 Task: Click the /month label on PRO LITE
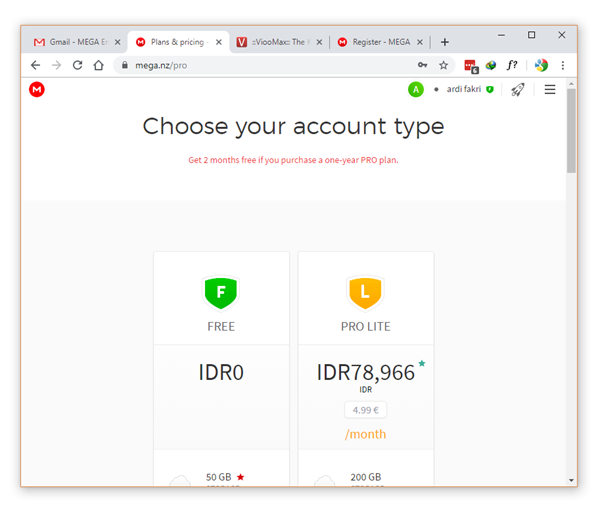coord(365,434)
